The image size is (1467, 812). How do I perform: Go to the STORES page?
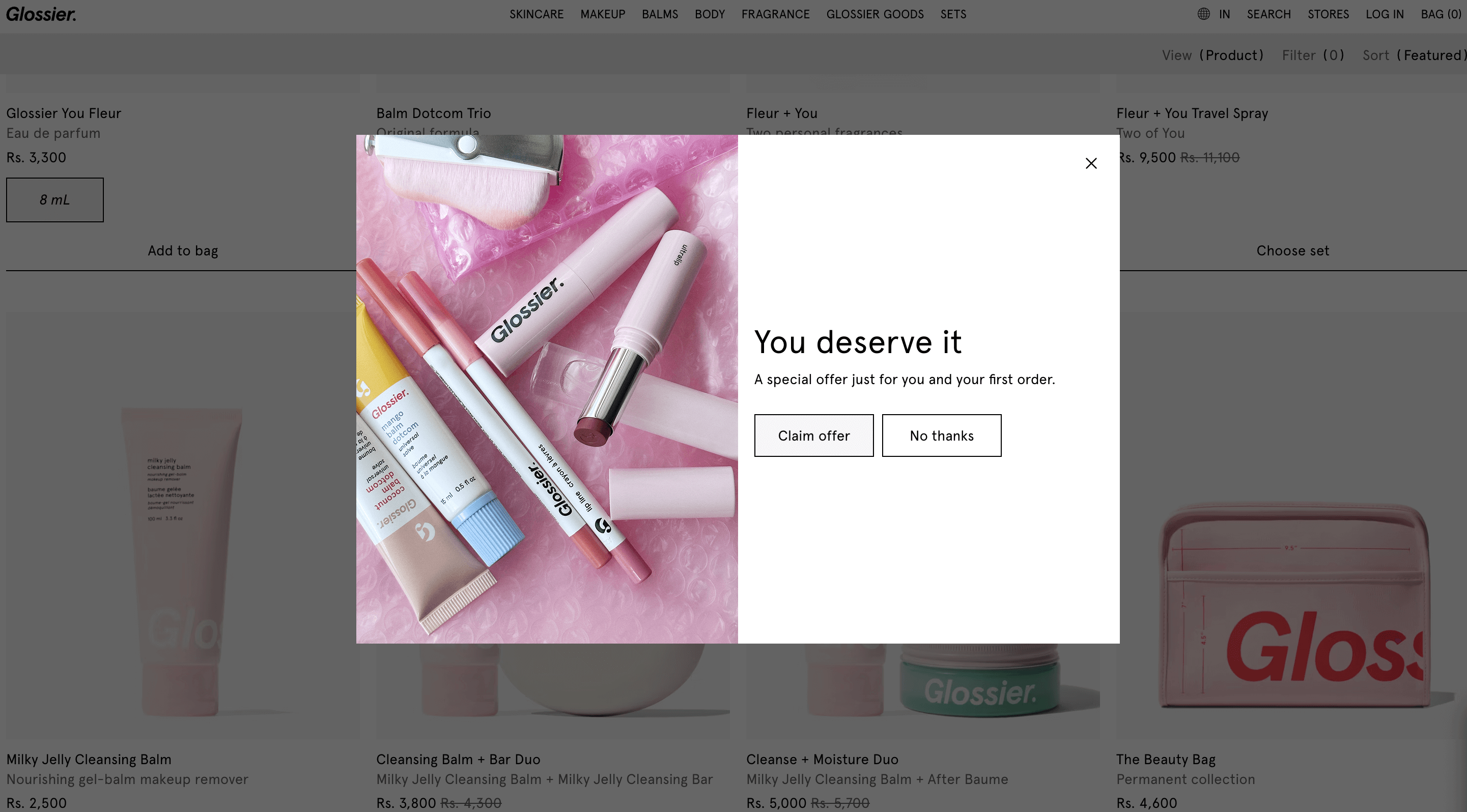coord(1328,14)
